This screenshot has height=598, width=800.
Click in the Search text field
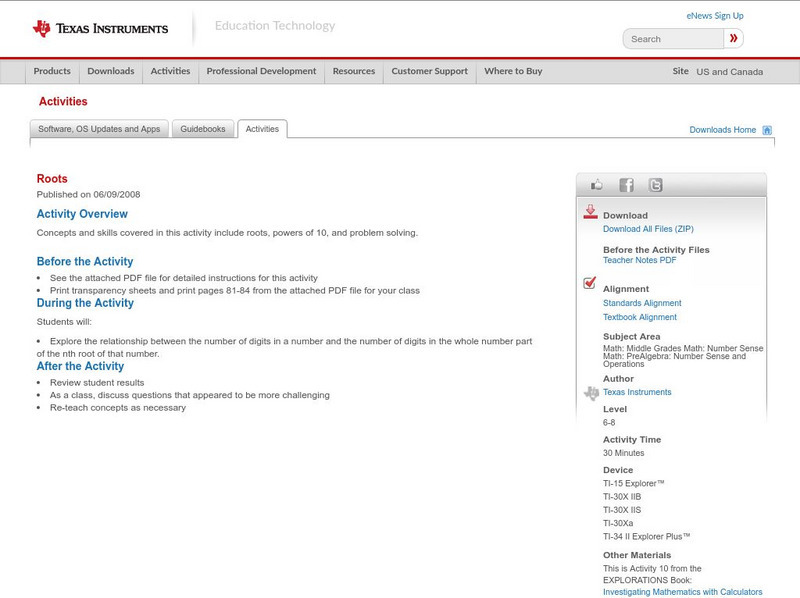pos(674,39)
